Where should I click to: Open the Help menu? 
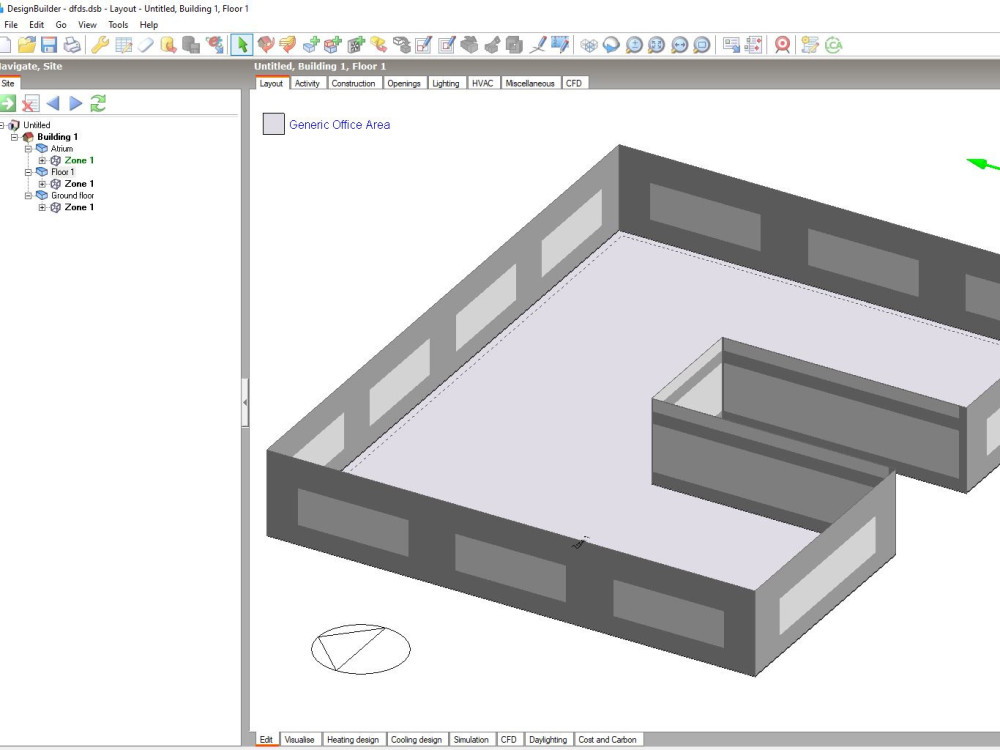(149, 25)
